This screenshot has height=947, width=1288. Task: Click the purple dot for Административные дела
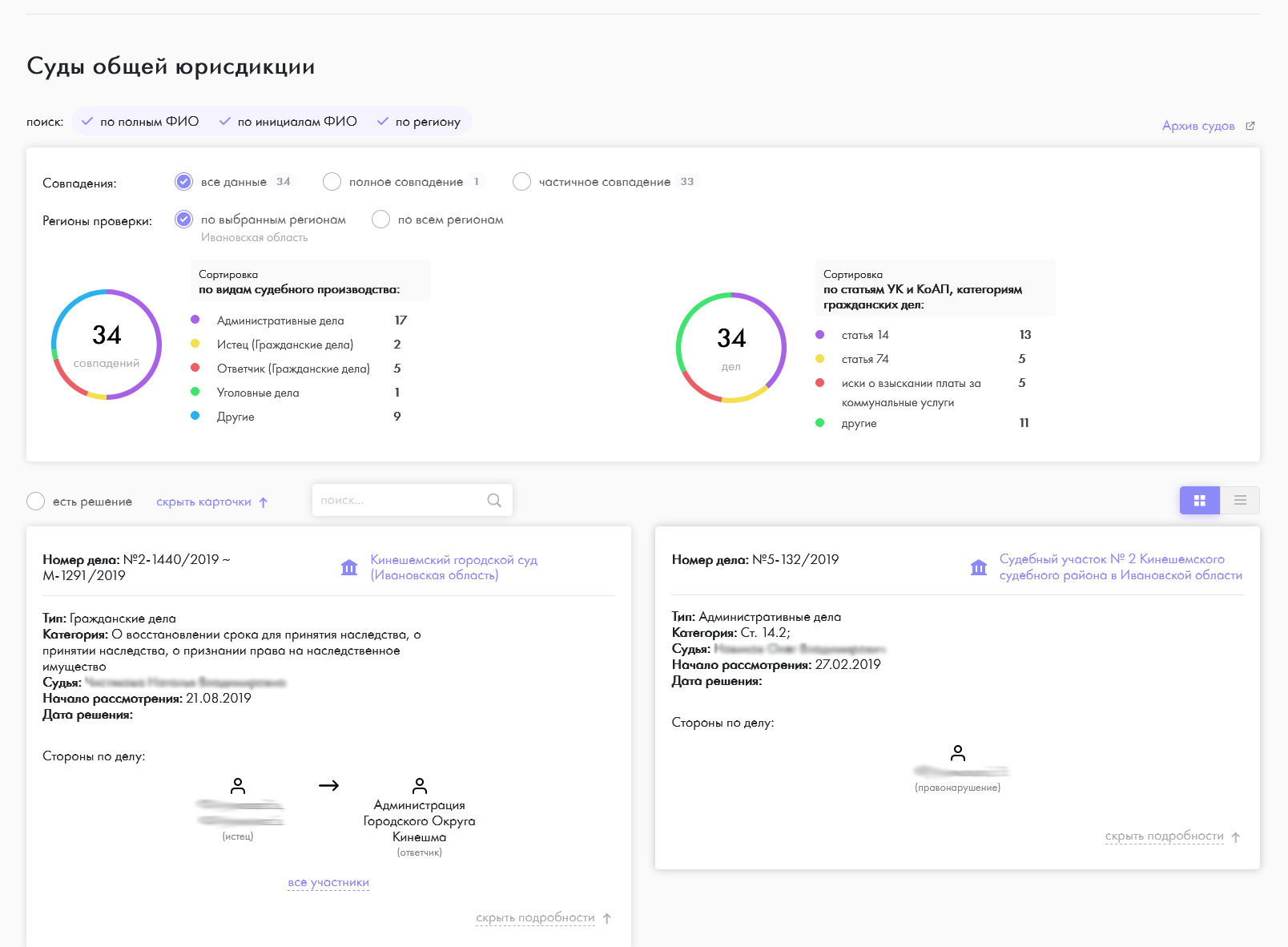pos(195,320)
